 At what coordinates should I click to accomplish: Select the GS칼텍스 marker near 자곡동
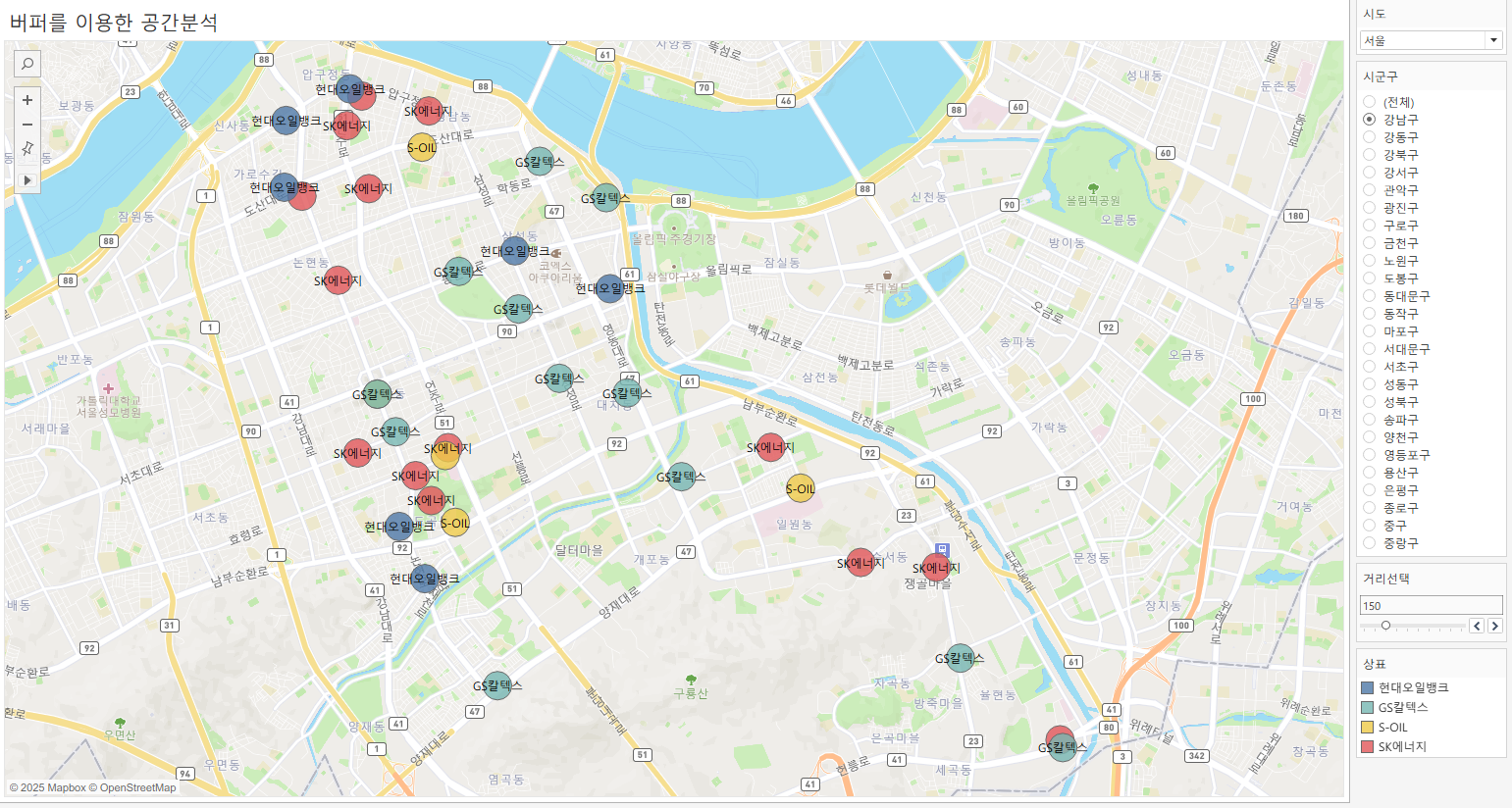[960, 658]
